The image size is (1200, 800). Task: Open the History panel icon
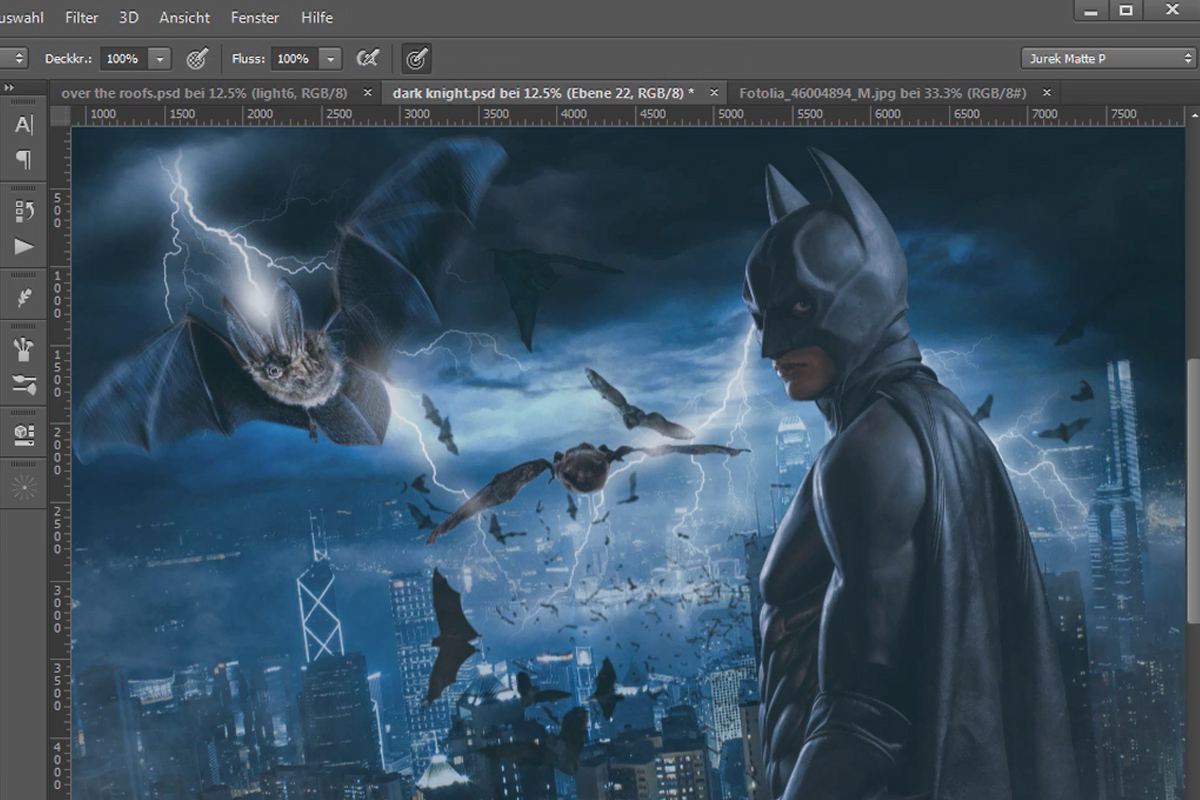click(x=24, y=211)
